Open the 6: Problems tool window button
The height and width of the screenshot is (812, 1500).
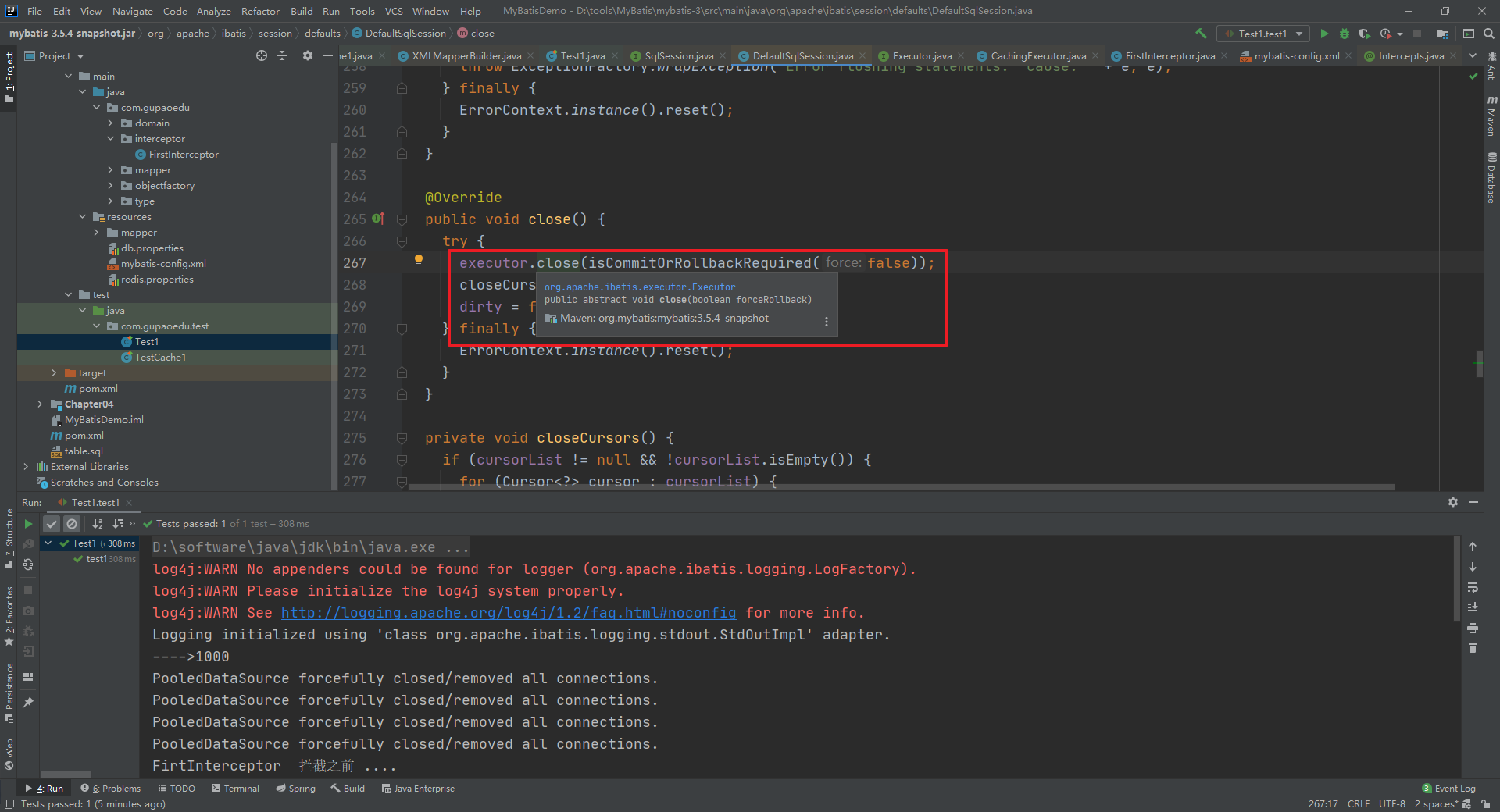coord(110,789)
